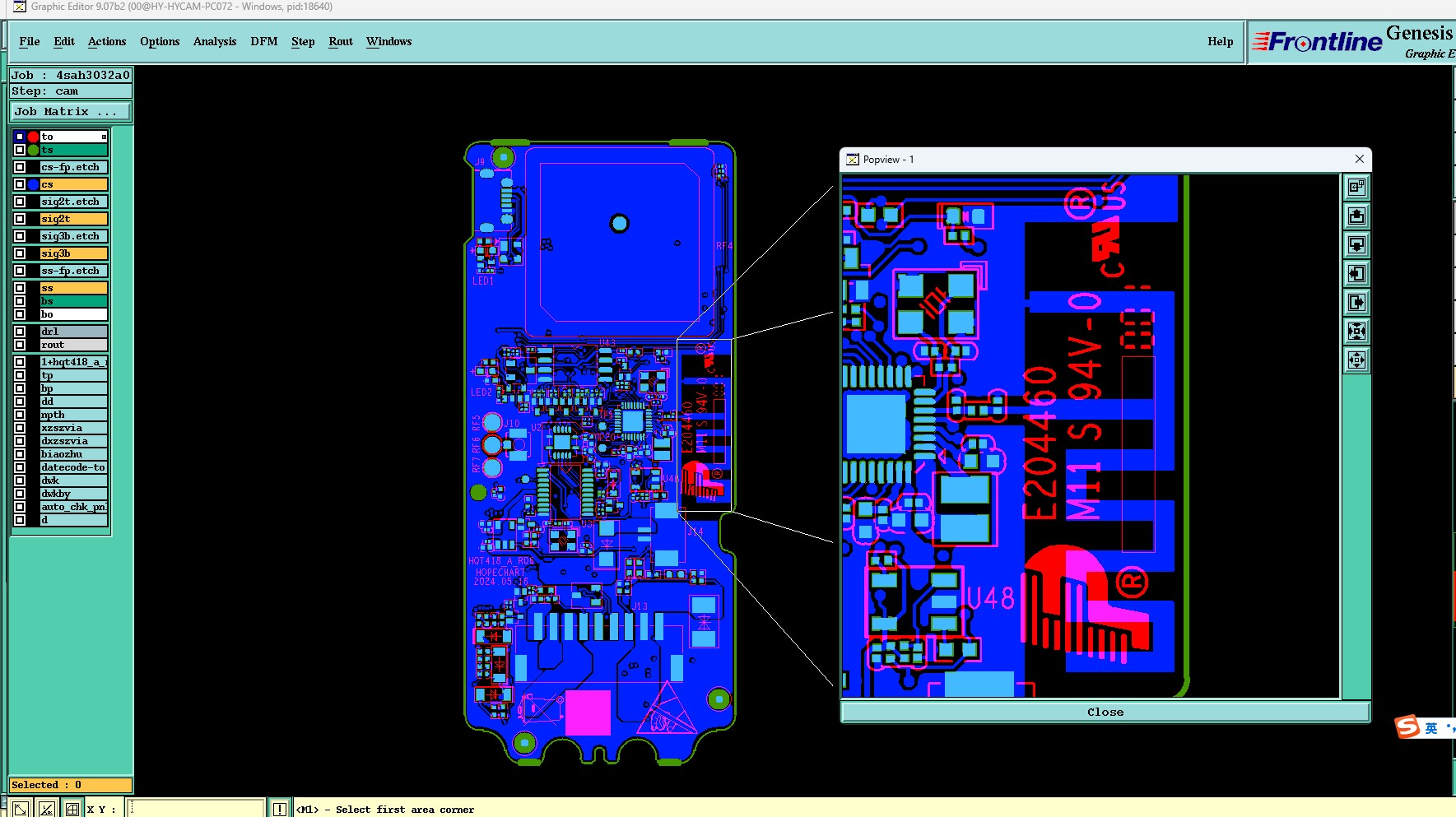Enable display checkbox for layer rout
The image size is (1456, 817).
click(x=20, y=345)
